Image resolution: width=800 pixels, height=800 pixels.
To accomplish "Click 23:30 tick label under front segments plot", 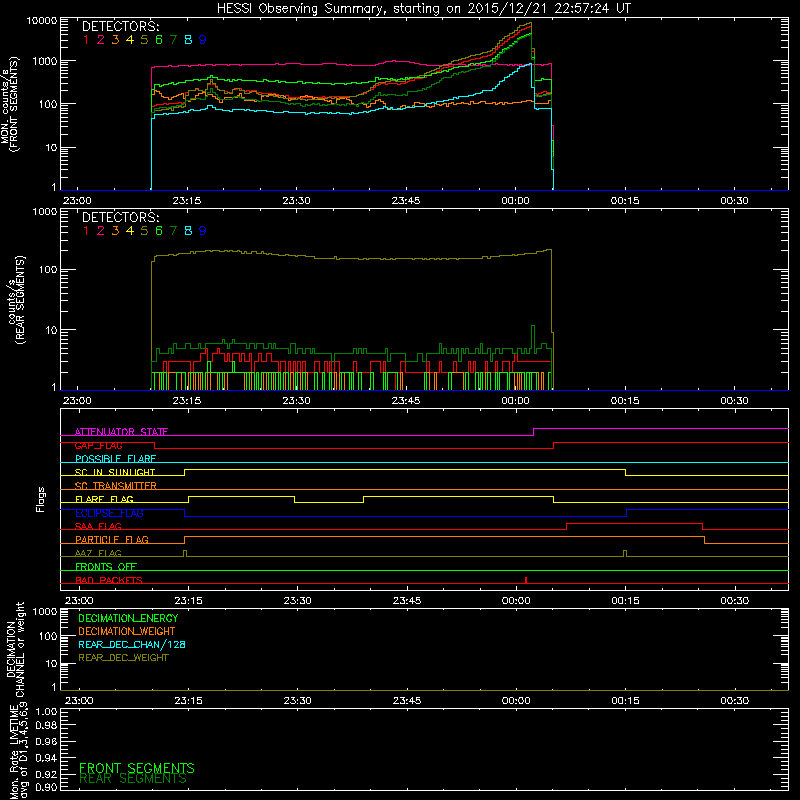I will pyautogui.click(x=296, y=201).
